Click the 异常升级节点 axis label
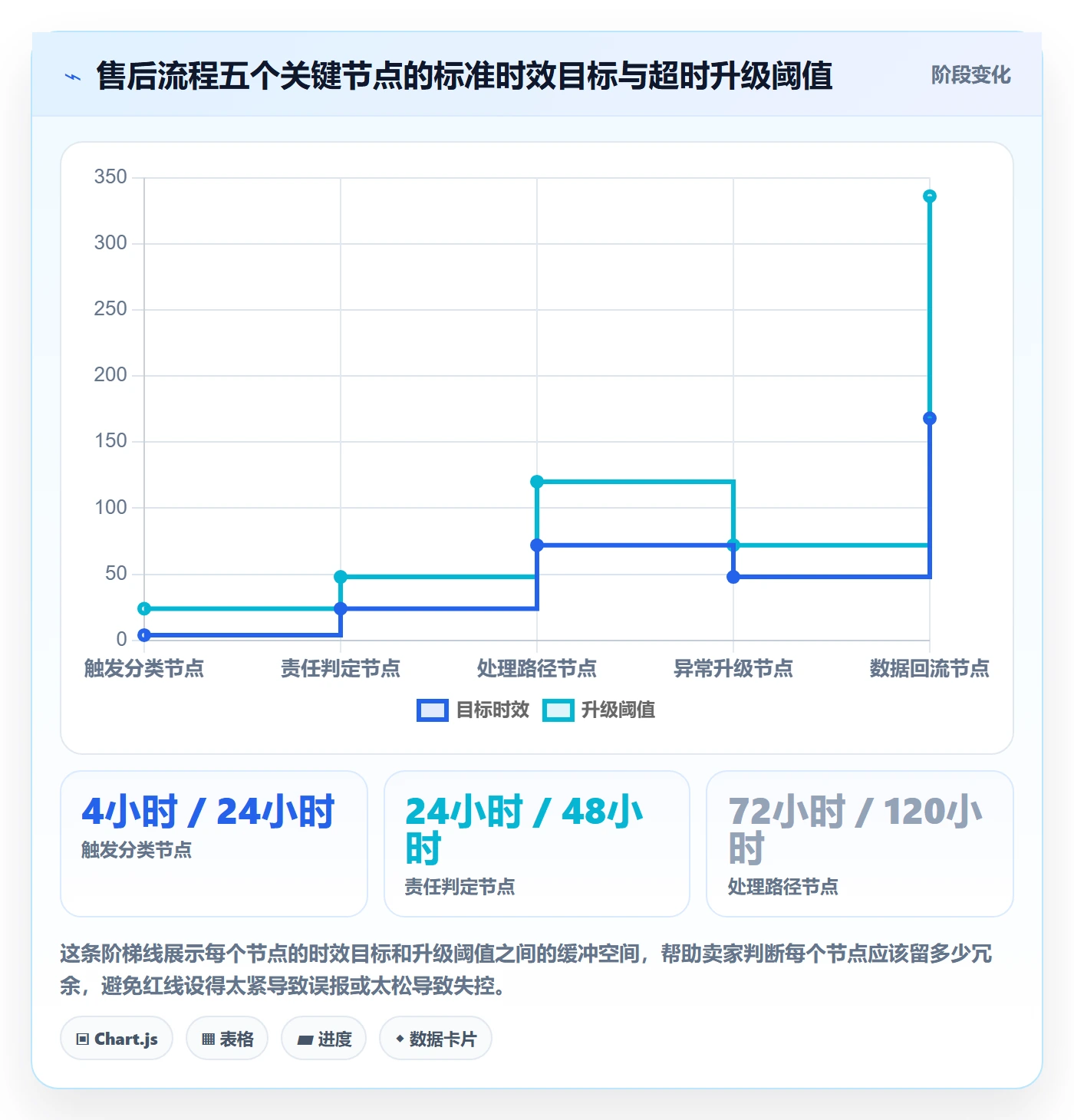 (x=733, y=669)
